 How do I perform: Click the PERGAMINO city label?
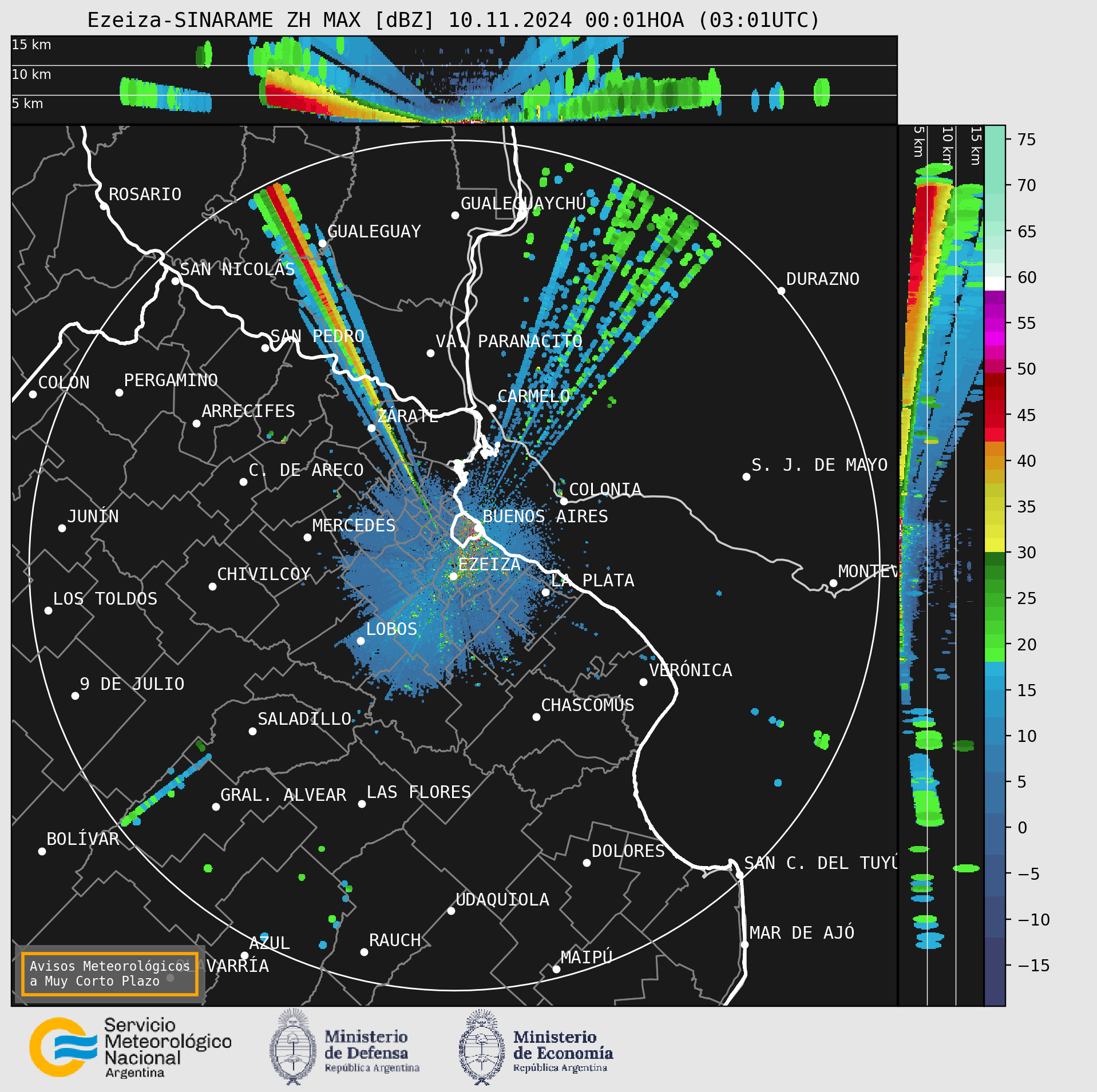click(171, 380)
